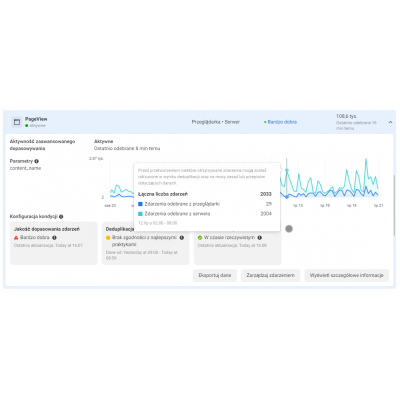The width and height of the screenshot is (400, 400).
Task: Click the PageView event window icon
Action: tap(16, 122)
